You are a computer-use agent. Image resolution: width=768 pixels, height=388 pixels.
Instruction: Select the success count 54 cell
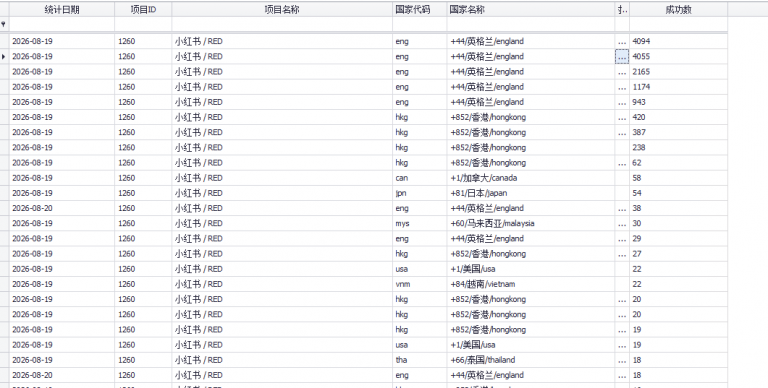coord(678,194)
